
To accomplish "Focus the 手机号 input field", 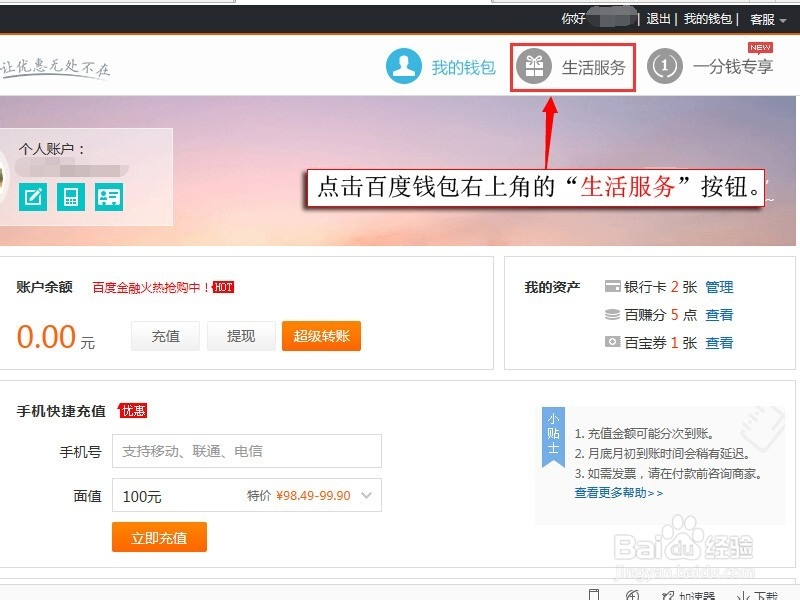I will (x=247, y=451).
